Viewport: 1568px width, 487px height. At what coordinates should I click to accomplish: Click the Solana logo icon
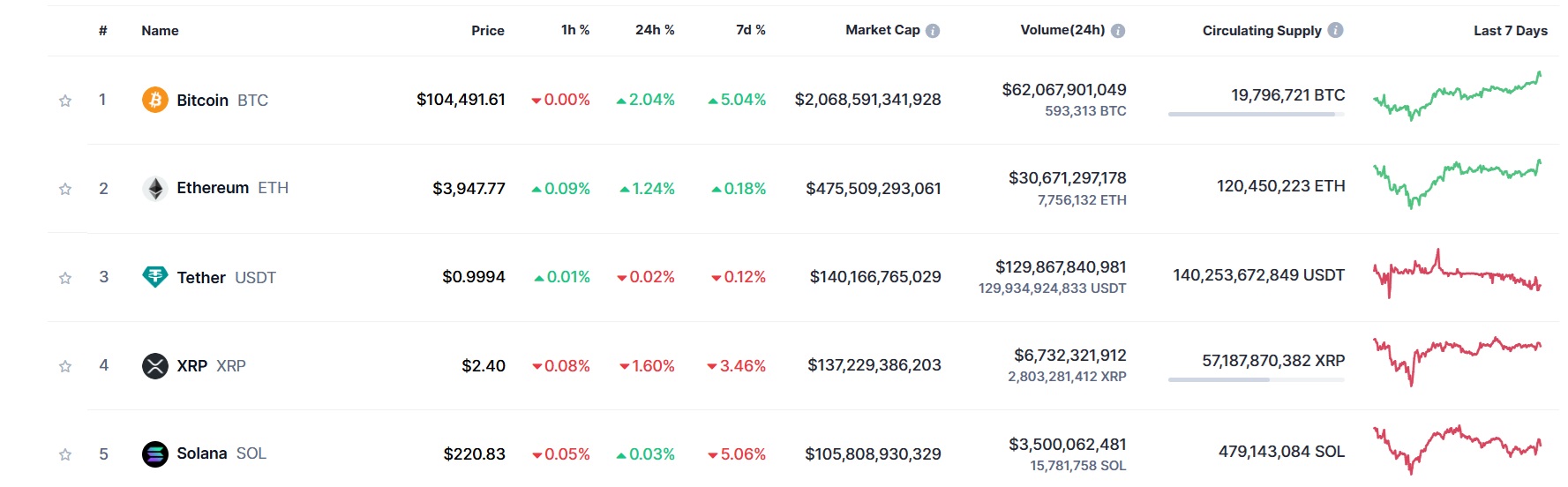click(x=155, y=453)
